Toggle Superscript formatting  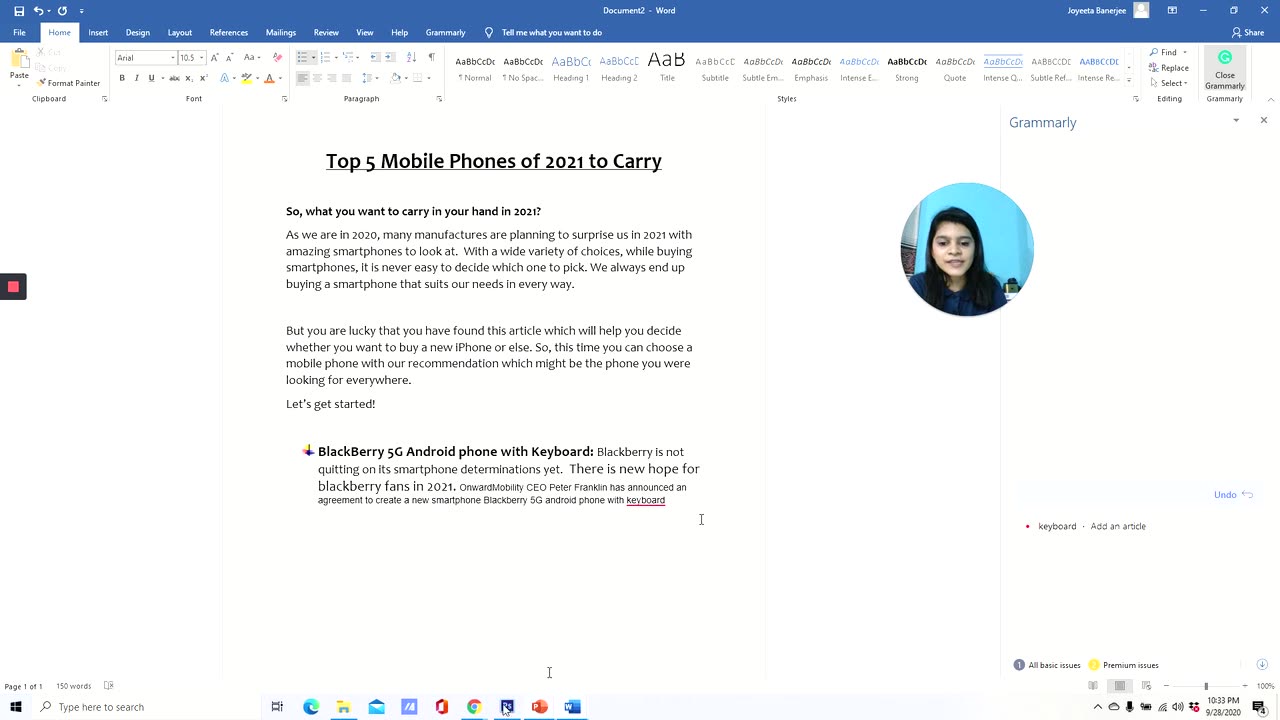point(202,78)
